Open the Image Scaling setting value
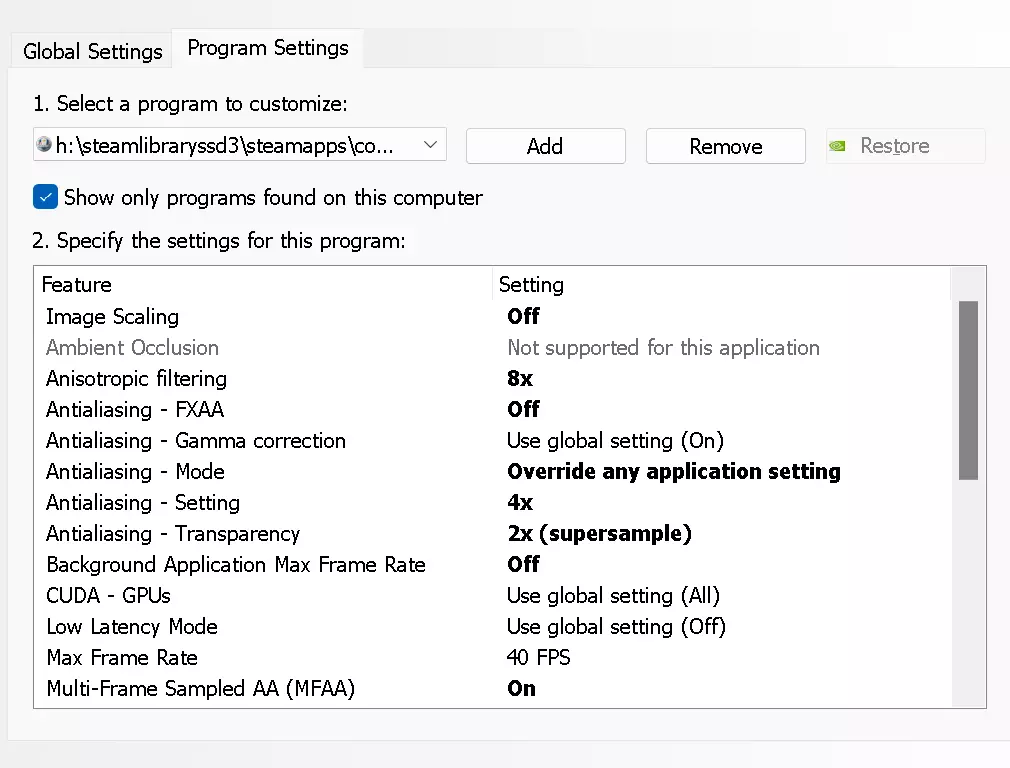 click(x=523, y=317)
